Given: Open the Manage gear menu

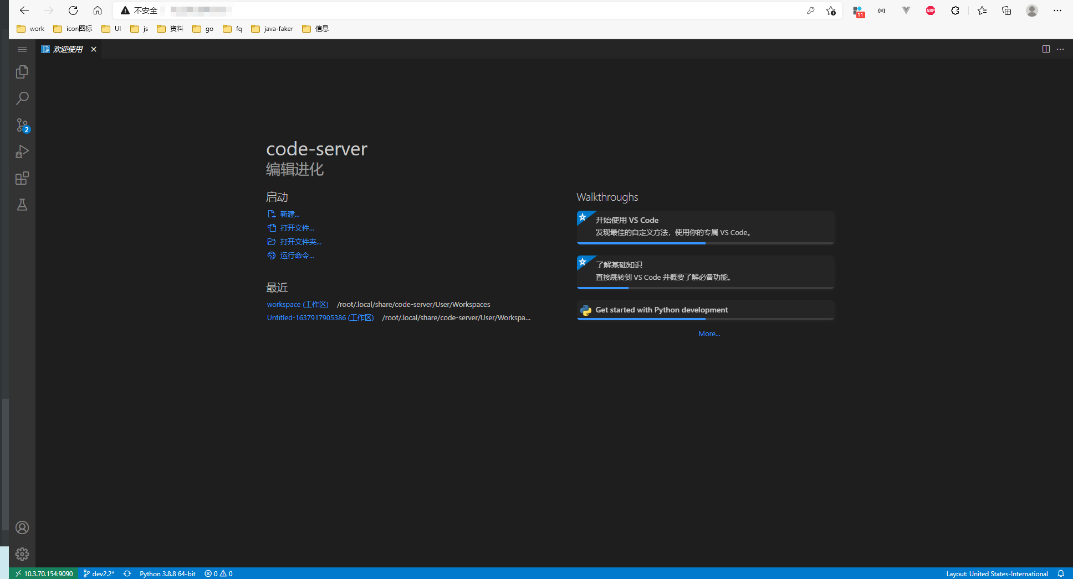Looking at the screenshot, I should 22,554.
